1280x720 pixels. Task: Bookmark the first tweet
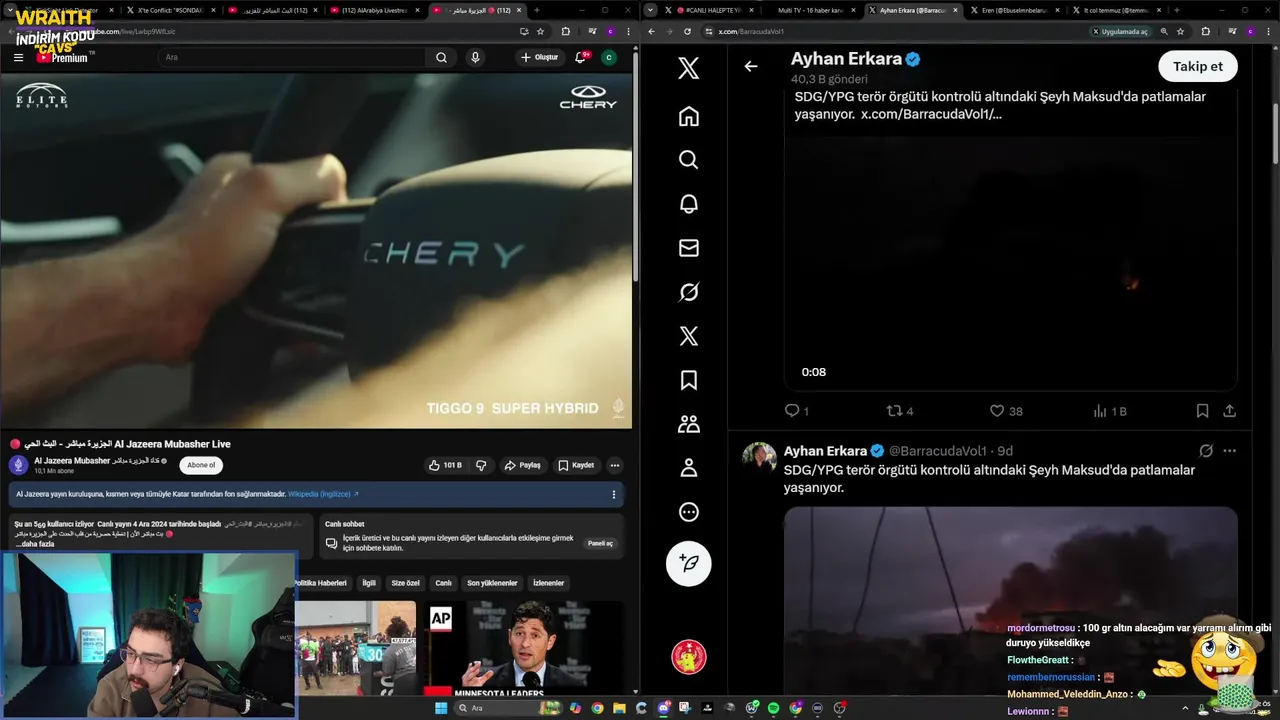coord(1203,411)
